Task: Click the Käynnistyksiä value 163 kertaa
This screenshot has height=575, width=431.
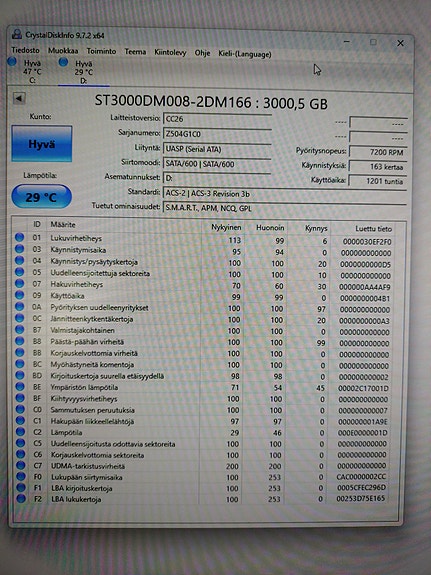Action: click(x=378, y=167)
